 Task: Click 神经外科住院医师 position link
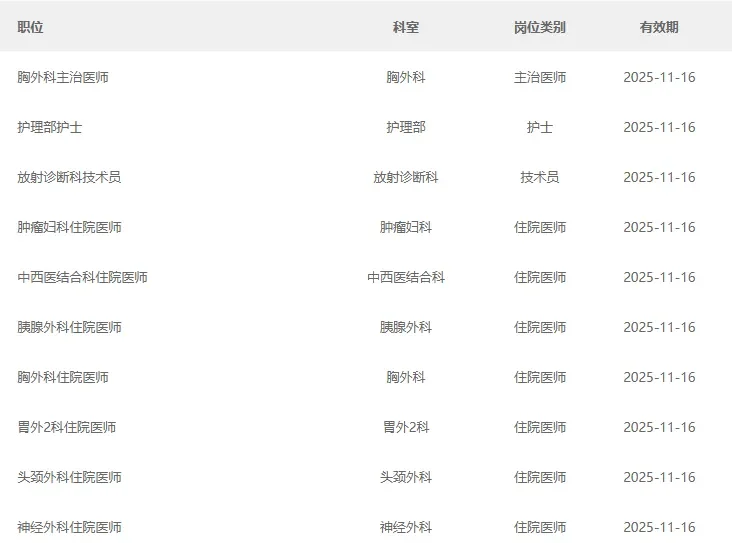click(x=69, y=527)
